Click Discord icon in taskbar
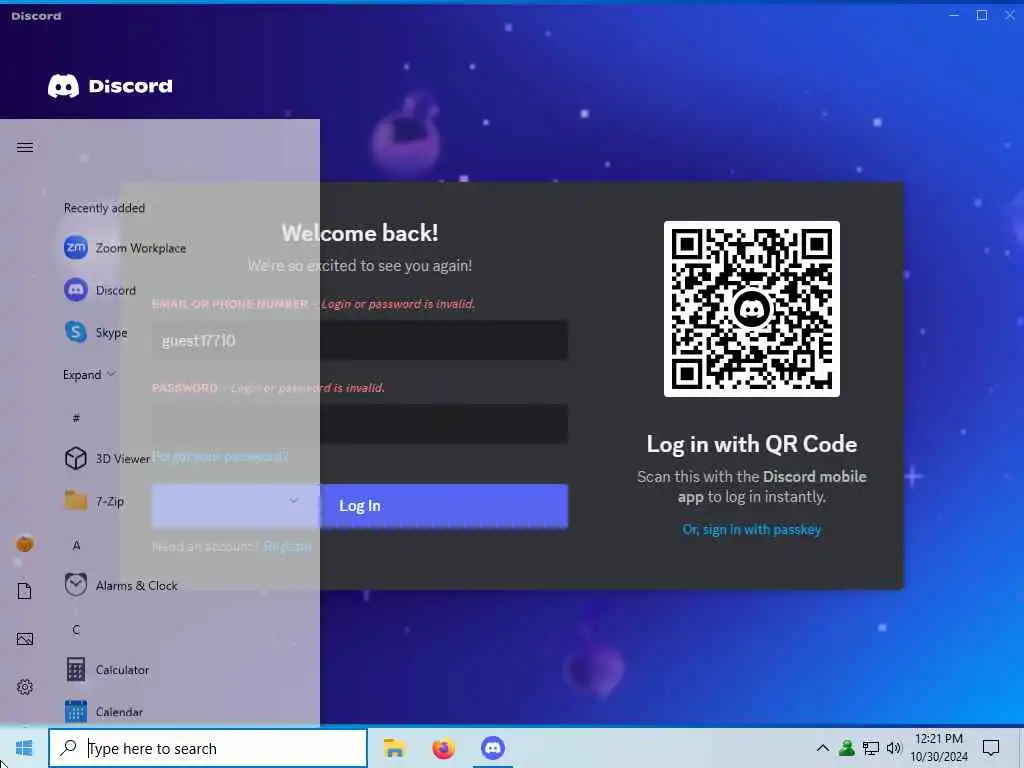Image resolution: width=1024 pixels, height=768 pixels. click(x=492, y=748)
